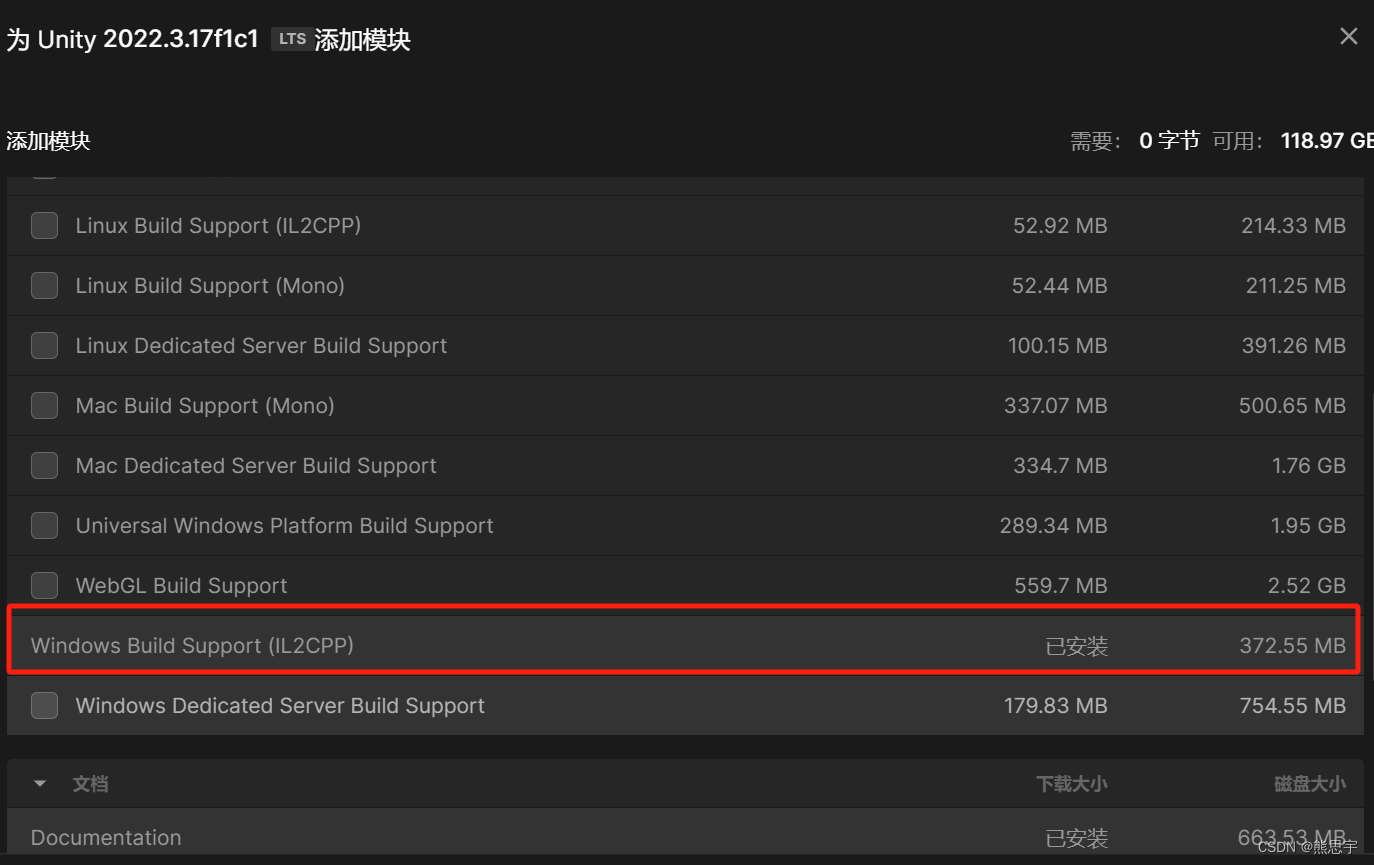This screenshot has width=1374, height=865.
Task: Click the 372.55 MB disk size
Action: (1293, 646)
